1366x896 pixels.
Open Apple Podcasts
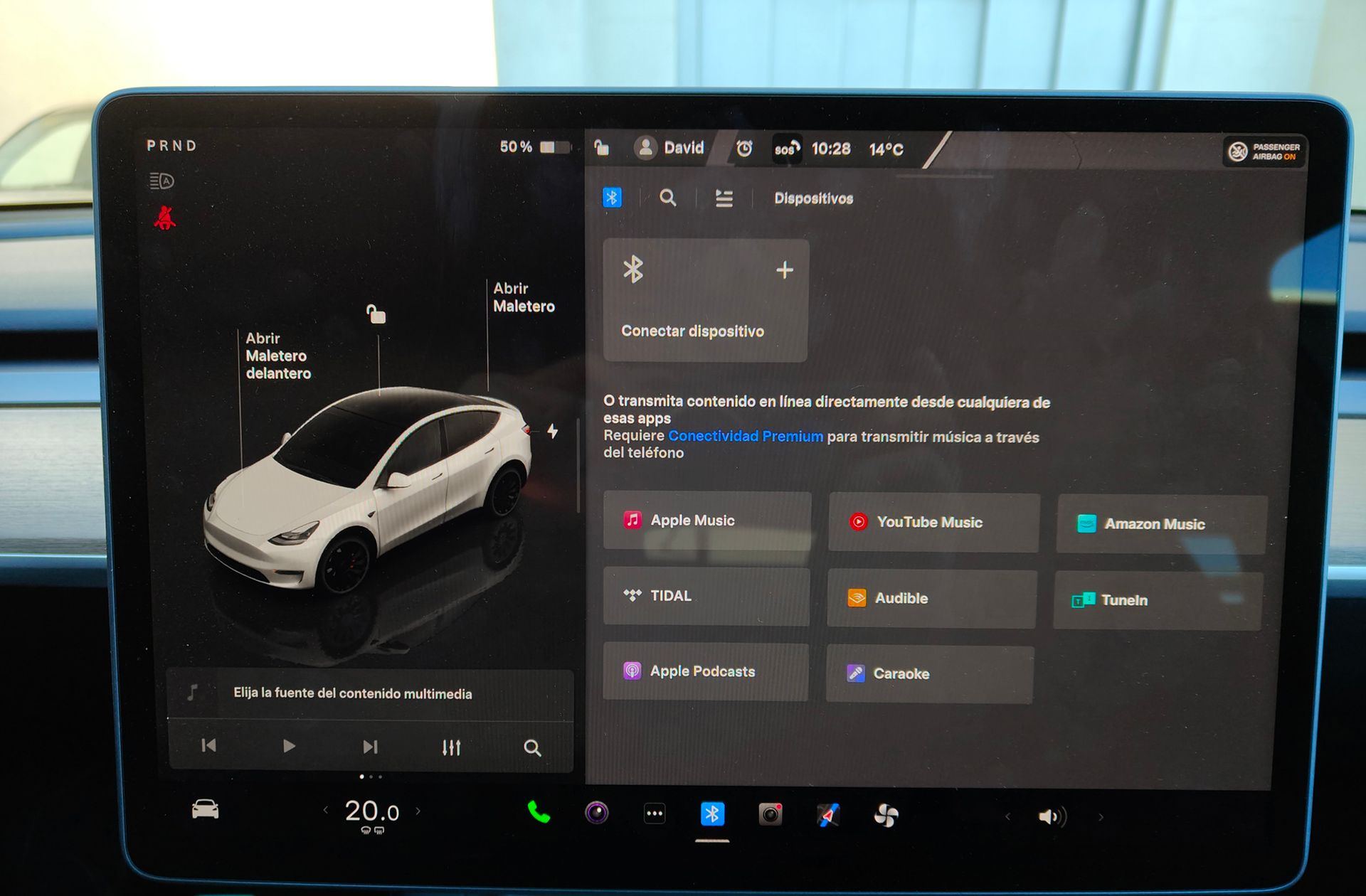click(x=705, y=672)
